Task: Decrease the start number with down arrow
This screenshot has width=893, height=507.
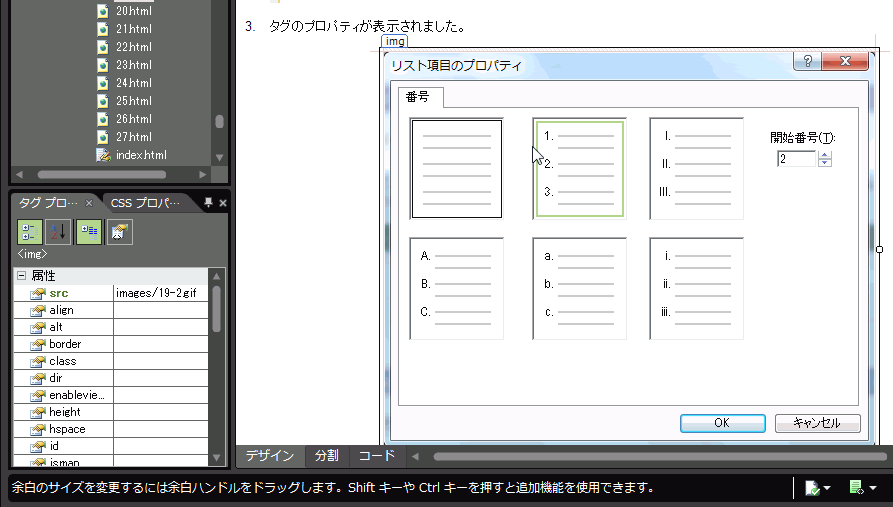Action: click(x=825, y=163)
